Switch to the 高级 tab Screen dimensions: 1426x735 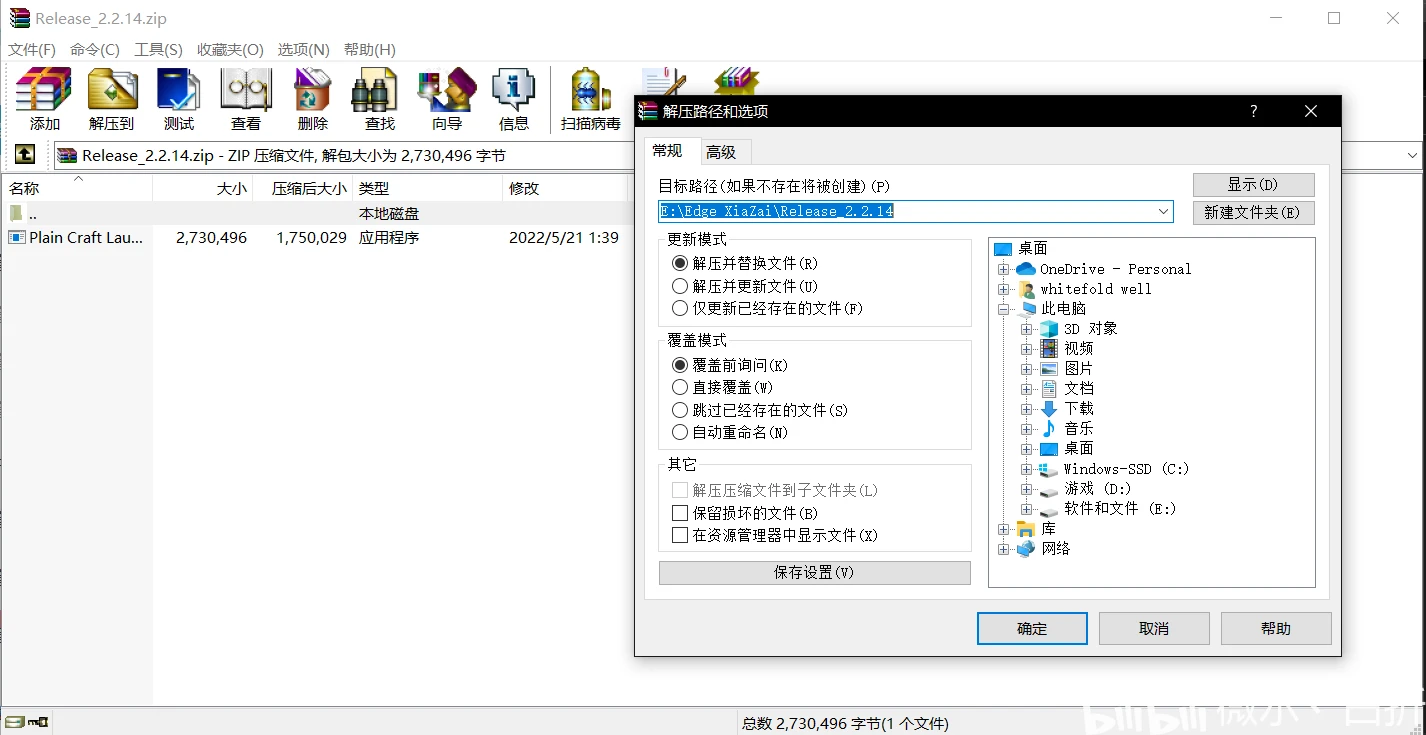pyautogui.click(x=721, y=152)
